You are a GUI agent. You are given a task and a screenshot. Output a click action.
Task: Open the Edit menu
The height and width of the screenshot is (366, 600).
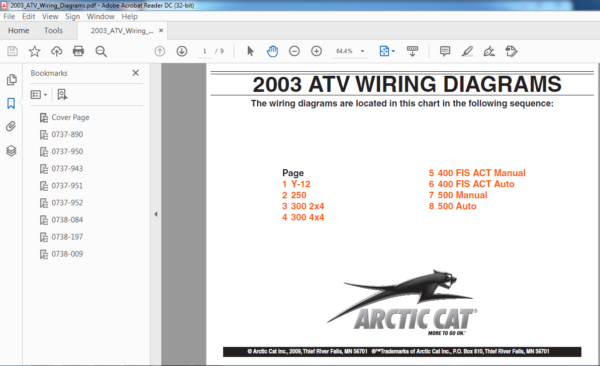(x=29, y=16)
